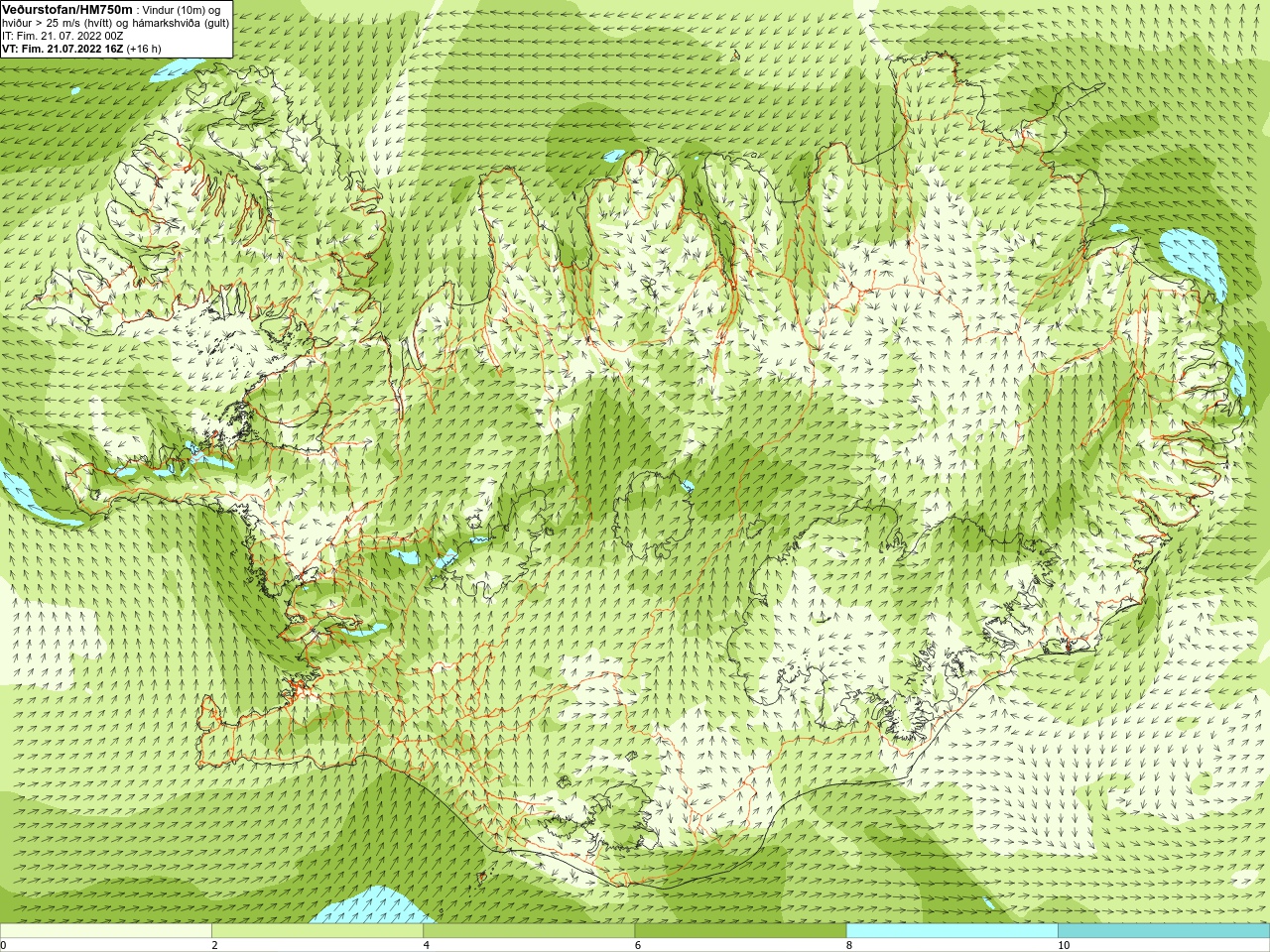Click the '10' label on the wind scale

(1064, 945)
